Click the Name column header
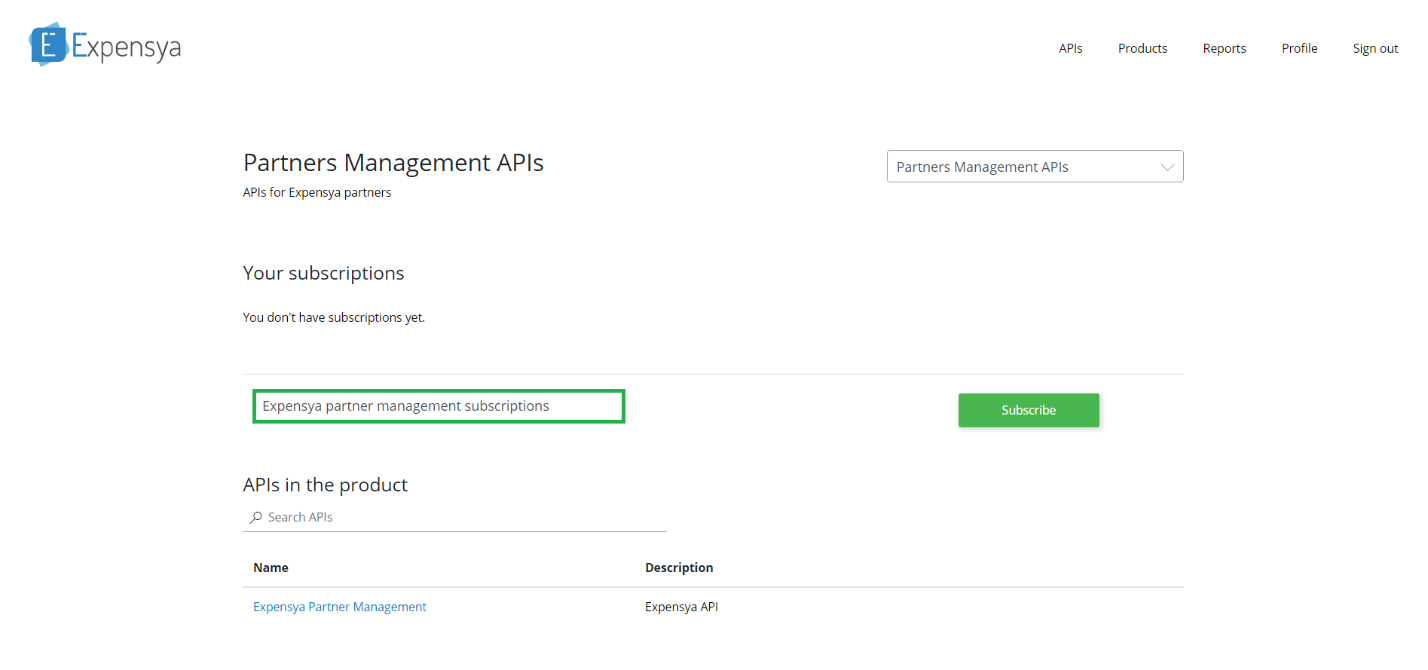 (270, 567)
